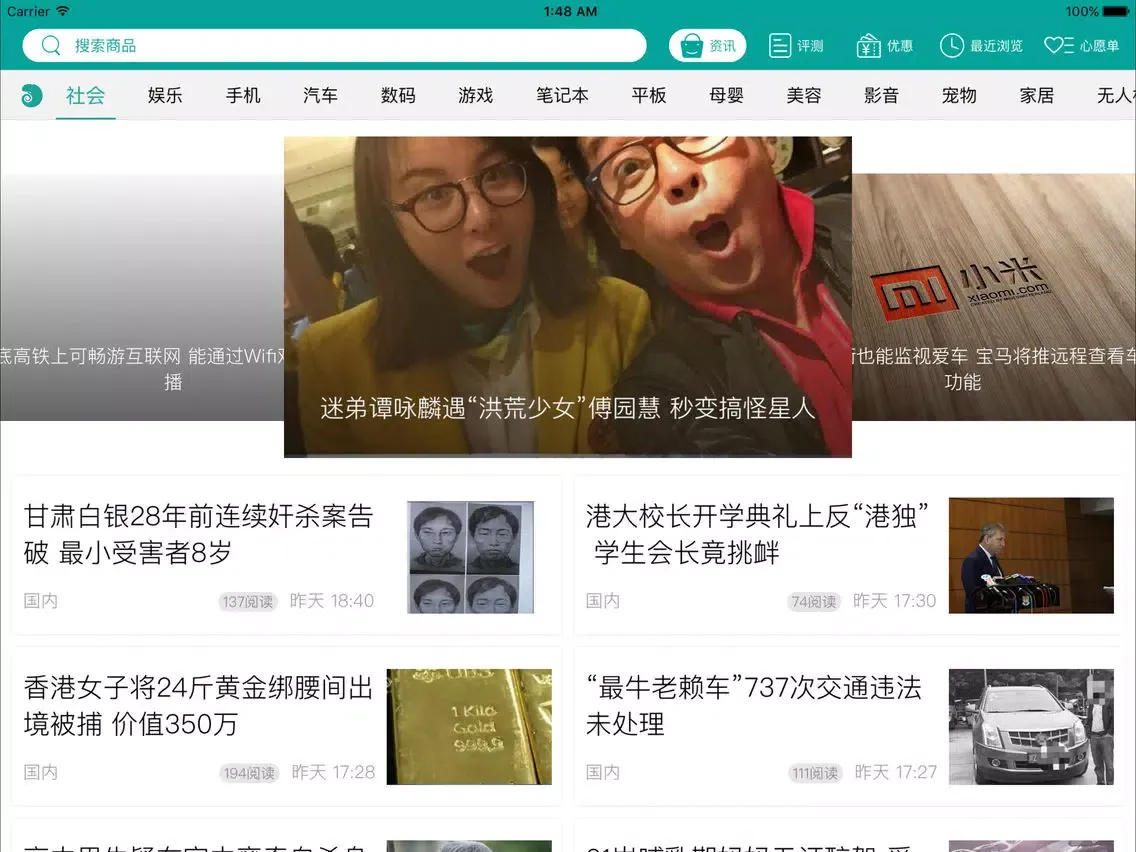
Task: Open article 最牛老赖车737次交通违法
Action: (753, 706)
